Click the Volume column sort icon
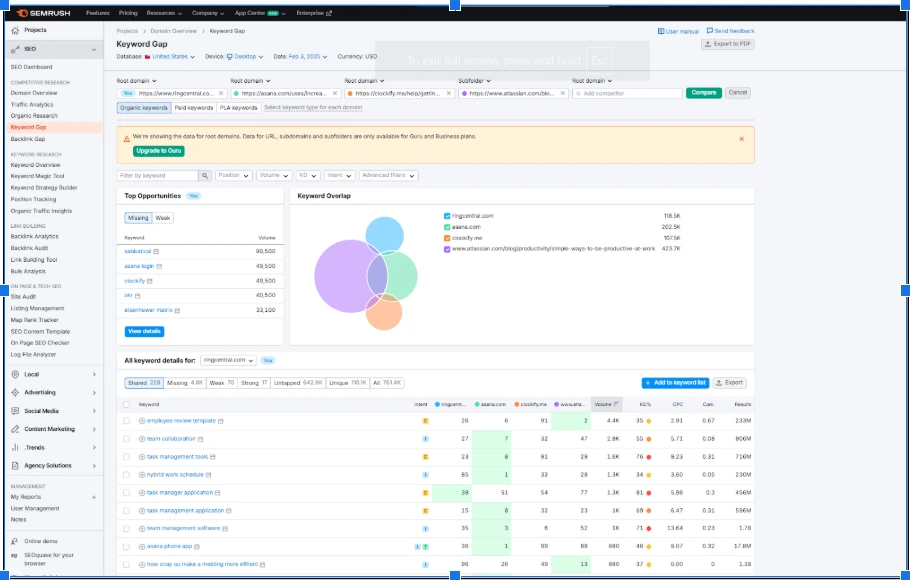This screenshot has width=910, height=580. coord(616,404)
